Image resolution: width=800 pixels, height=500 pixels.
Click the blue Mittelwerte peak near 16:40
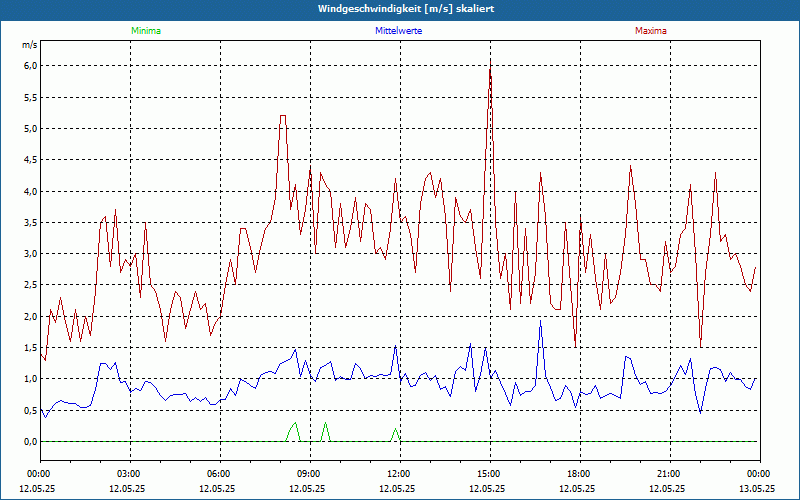540,321
